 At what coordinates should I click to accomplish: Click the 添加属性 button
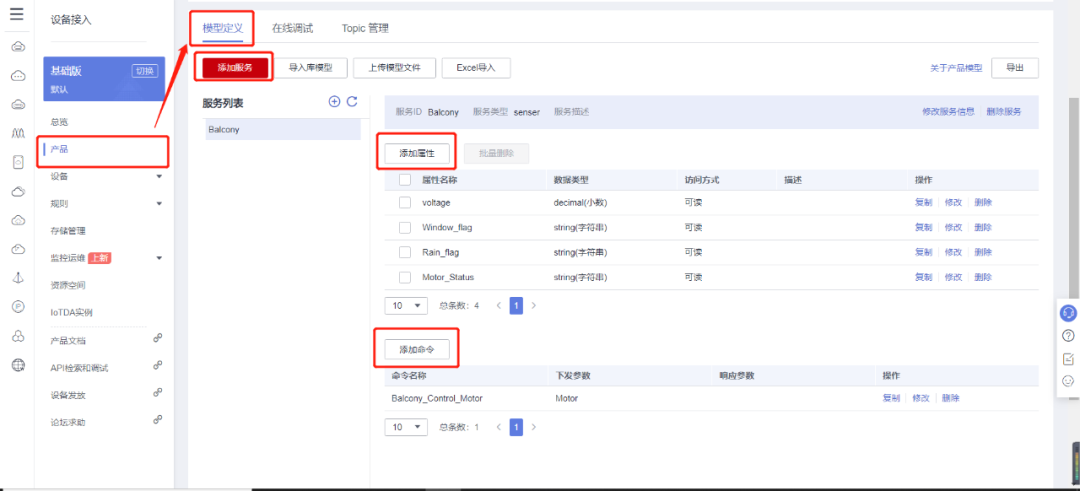coord(417,154)
